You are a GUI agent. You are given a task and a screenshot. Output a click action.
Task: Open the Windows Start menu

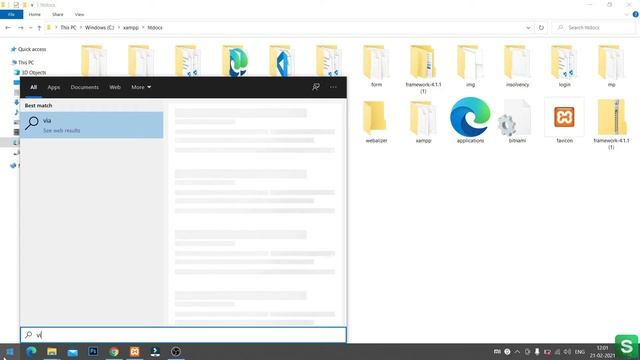pos(10,351)
